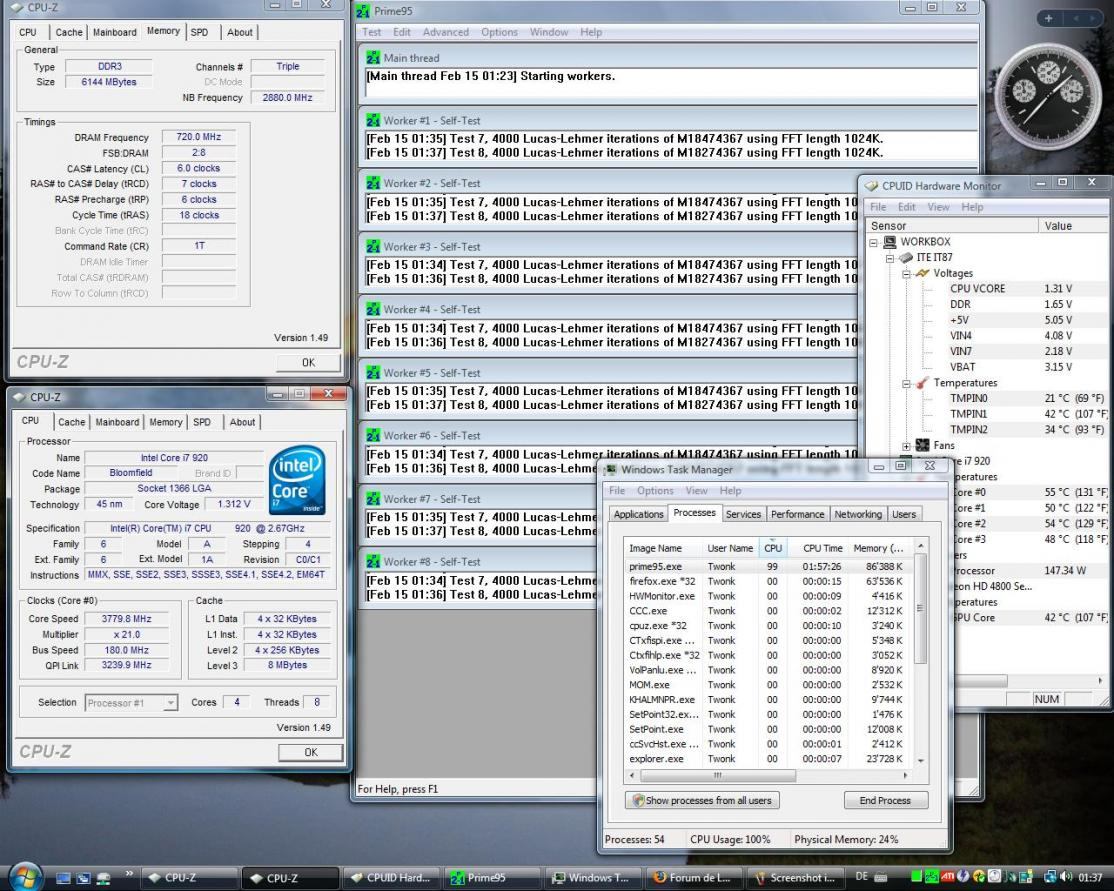The width and height of the screenshot is (1114, 891).
Task: Click the Memory CPU-Z window title icon
Action: pos(16,7)
